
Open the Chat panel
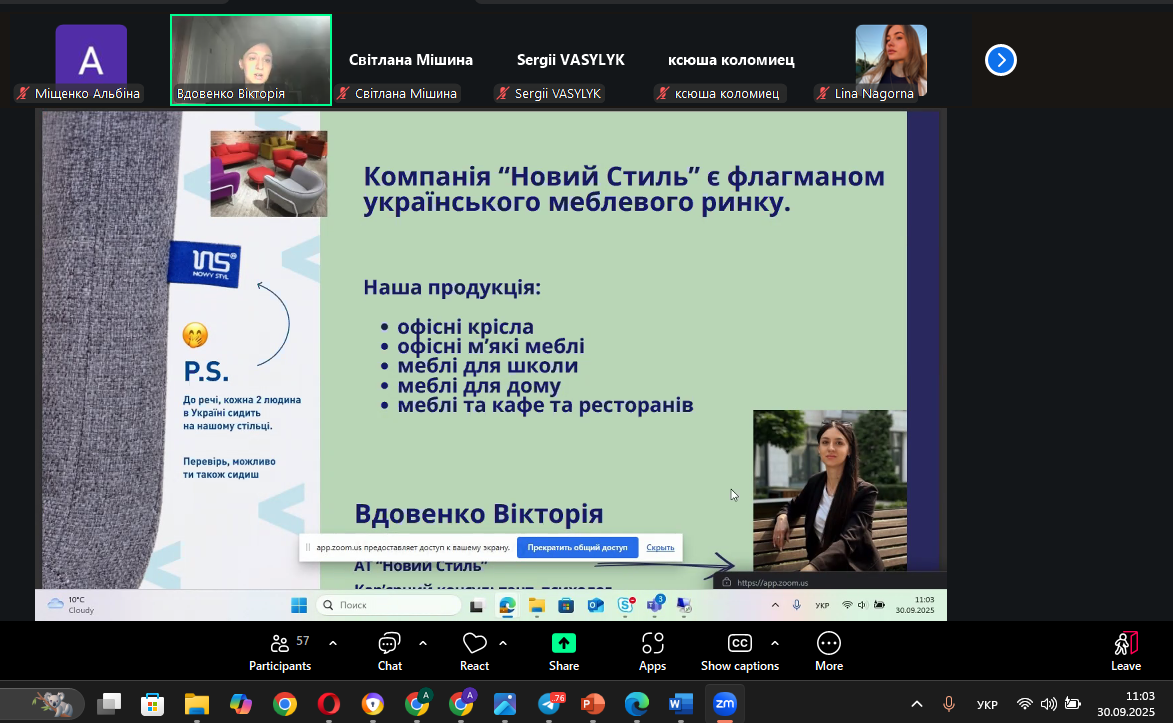pos(390,650)
